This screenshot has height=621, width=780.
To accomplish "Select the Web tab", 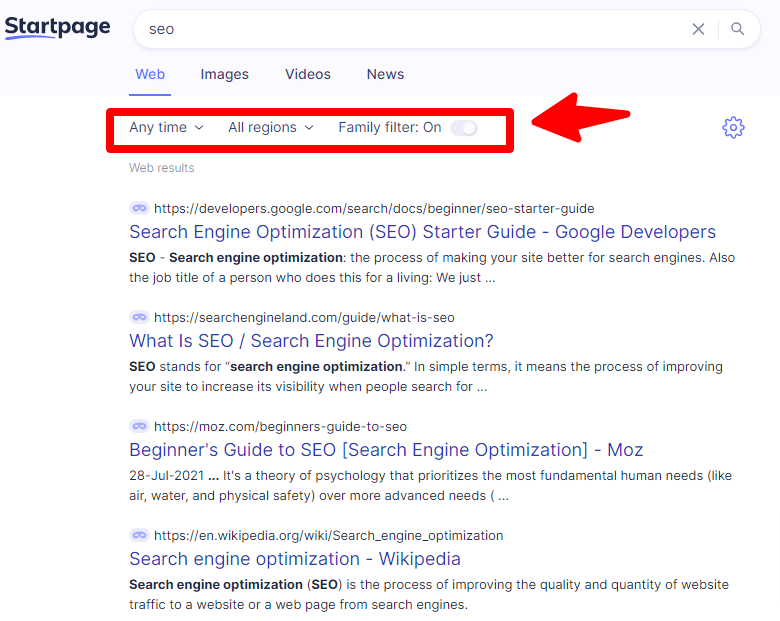I will pyautogui.click(x=150, y=74).
